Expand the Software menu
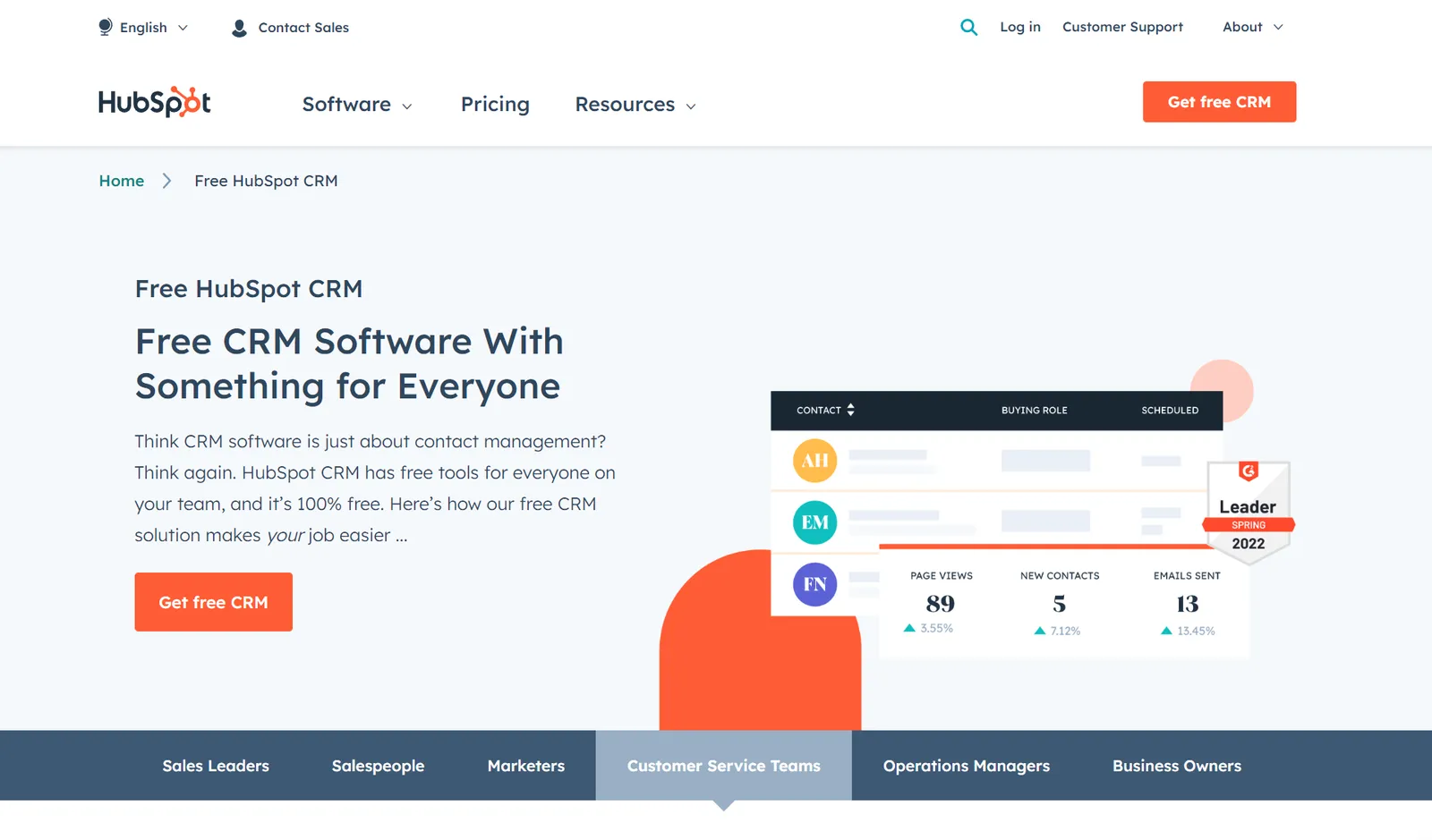Viewport: 1432px width, 840px height. coord(357,105)
